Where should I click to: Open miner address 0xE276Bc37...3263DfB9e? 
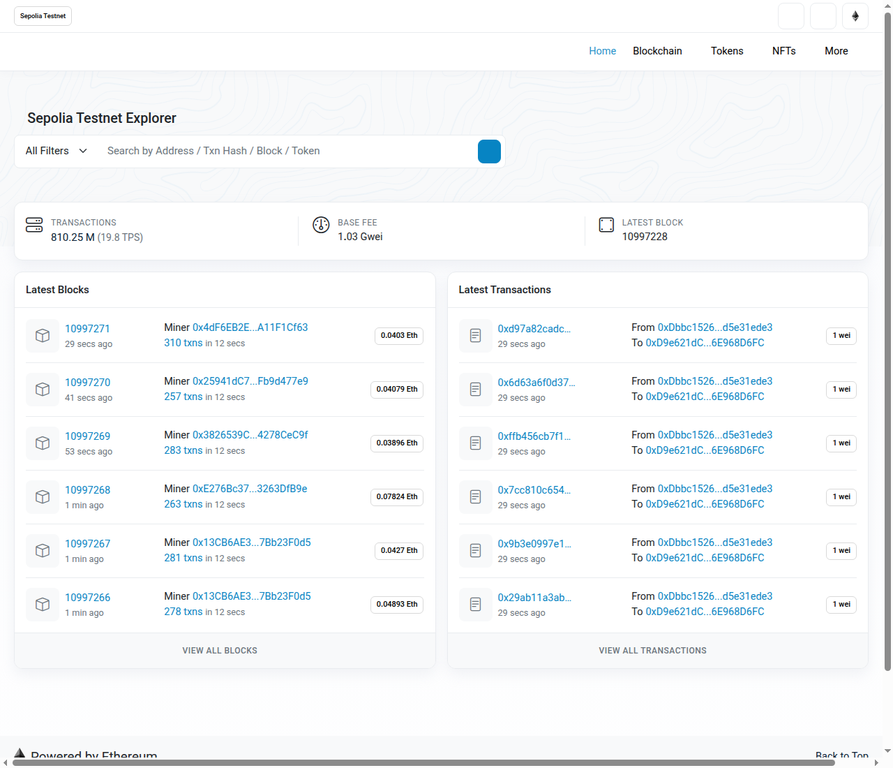(x=249, y=488)
